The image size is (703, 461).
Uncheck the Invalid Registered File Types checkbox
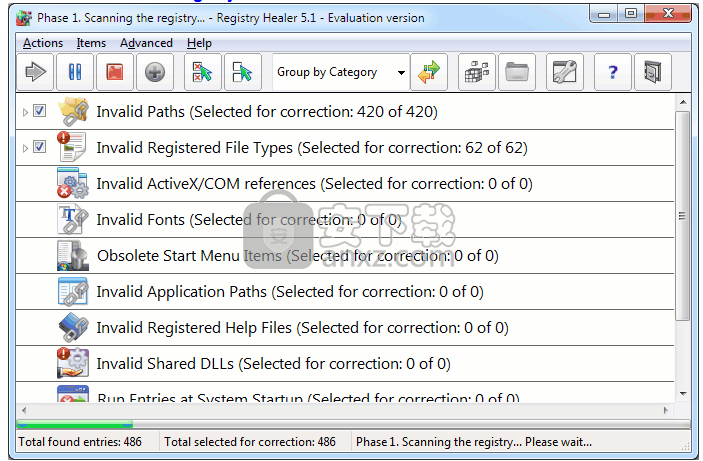40,147
